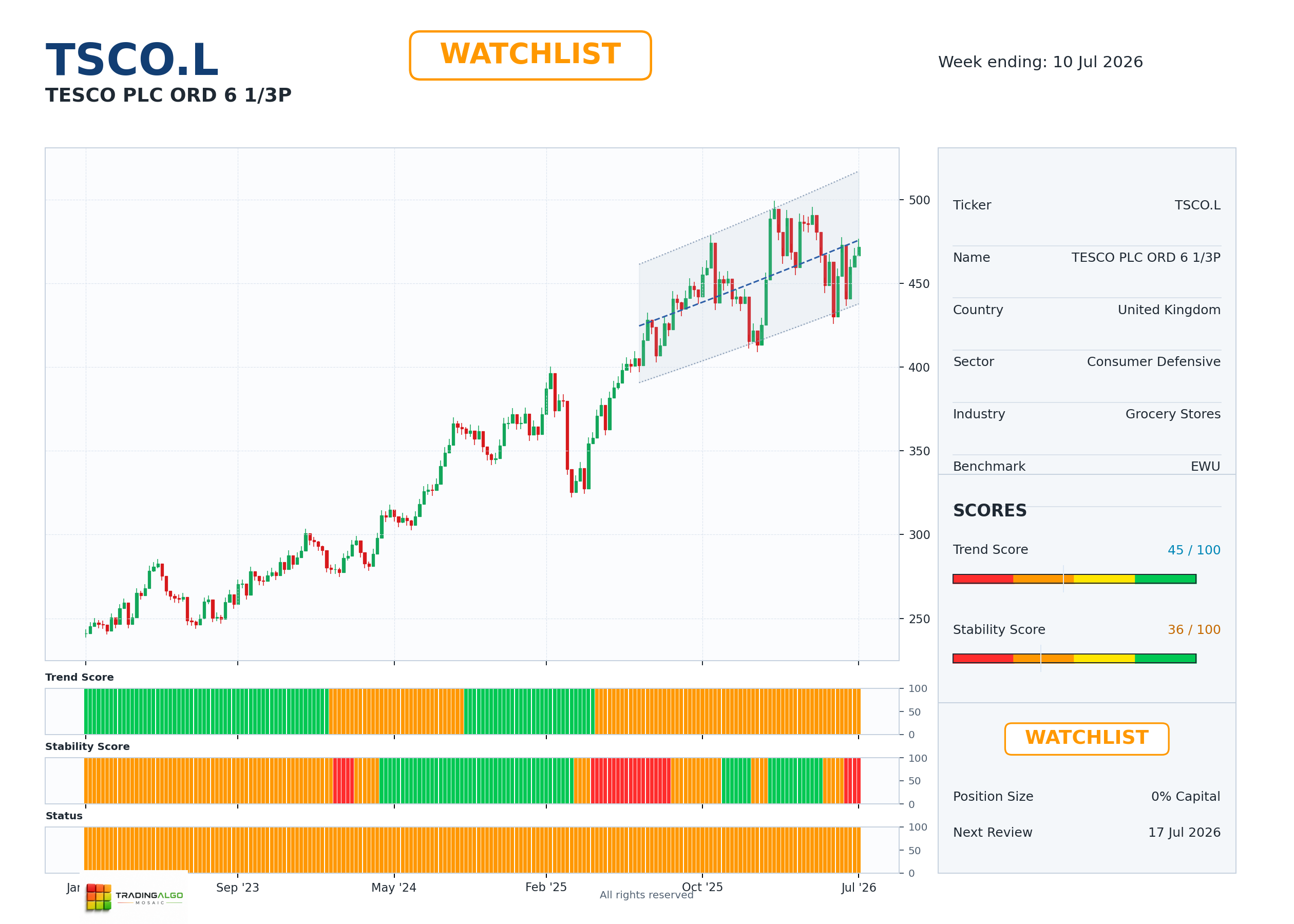Screen dimensions: 1294x924
Task: Click the dashed regression channel midline
Action: [749, 283]
